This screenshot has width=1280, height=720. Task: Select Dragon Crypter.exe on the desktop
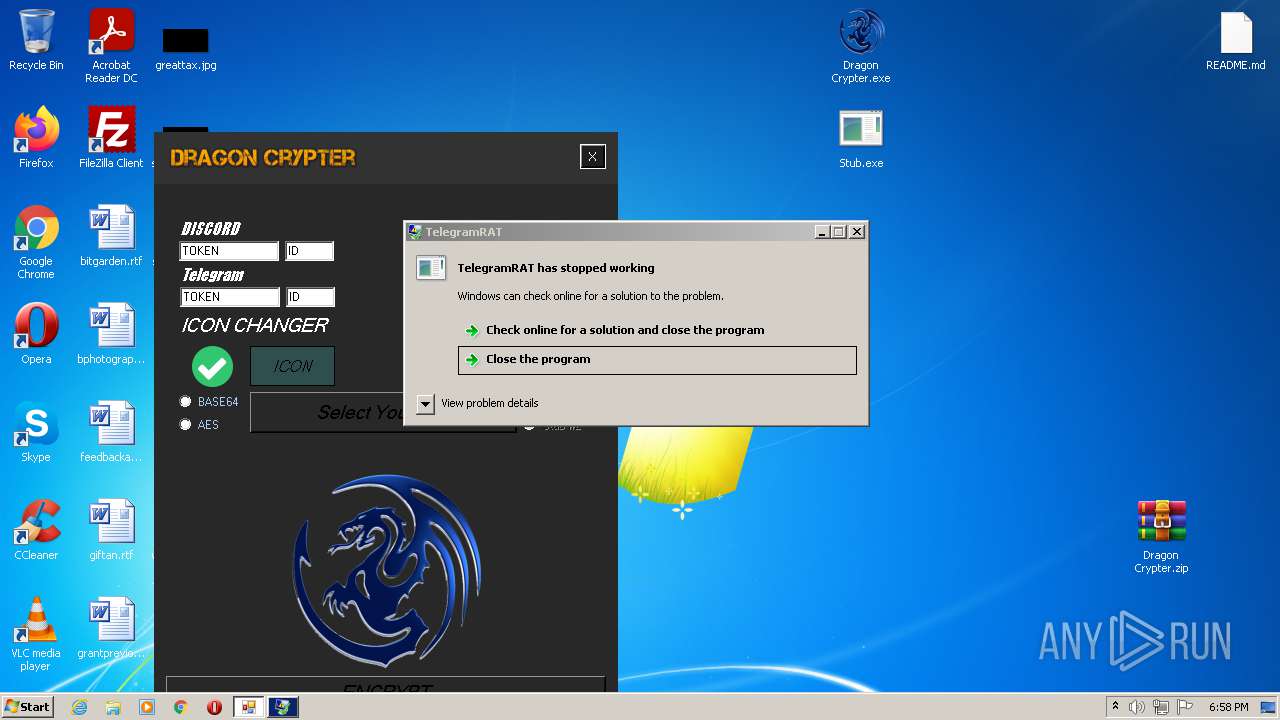[x=861, y=46]
